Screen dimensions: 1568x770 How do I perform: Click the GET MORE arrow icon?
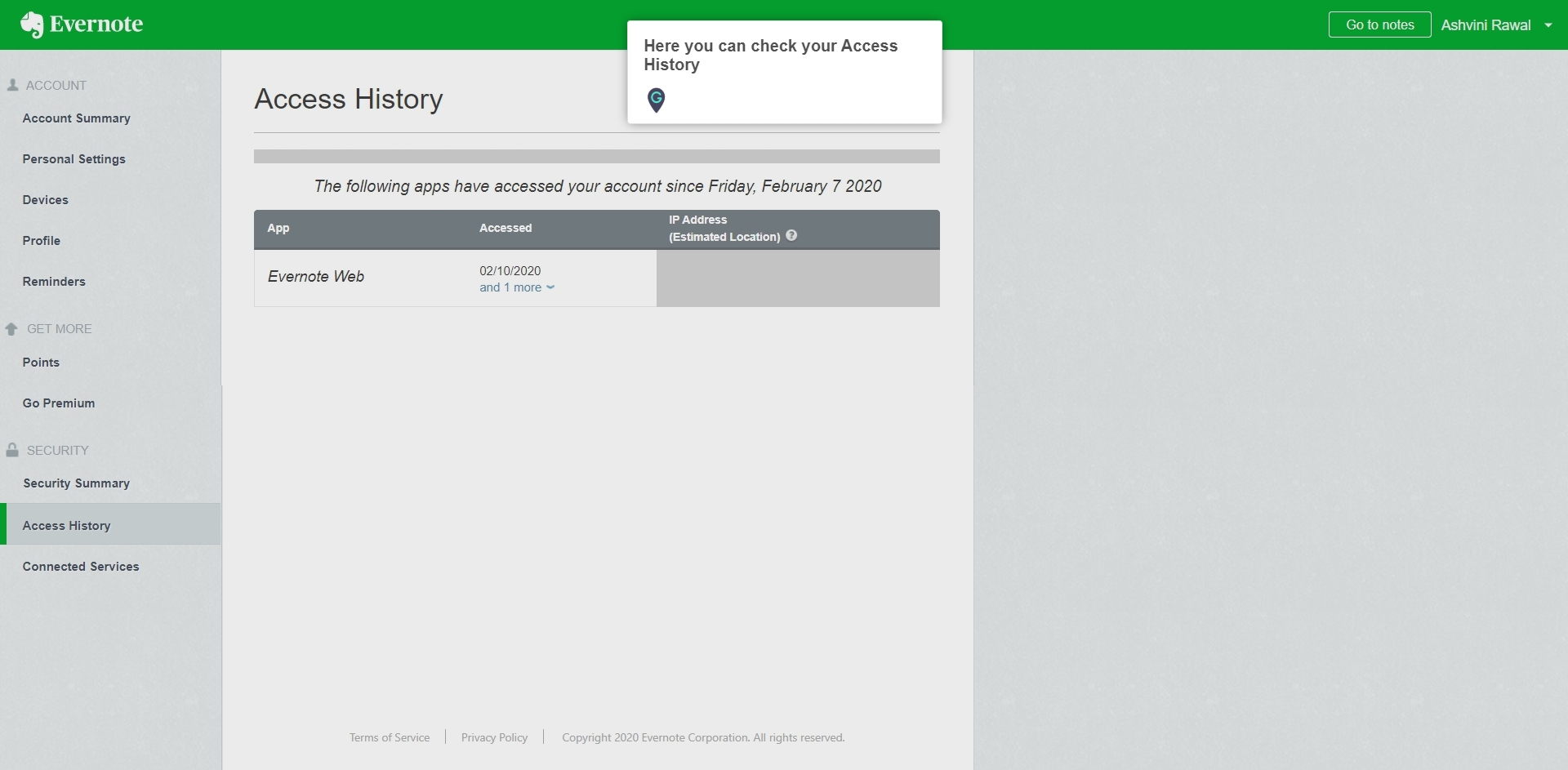point(11,327)
